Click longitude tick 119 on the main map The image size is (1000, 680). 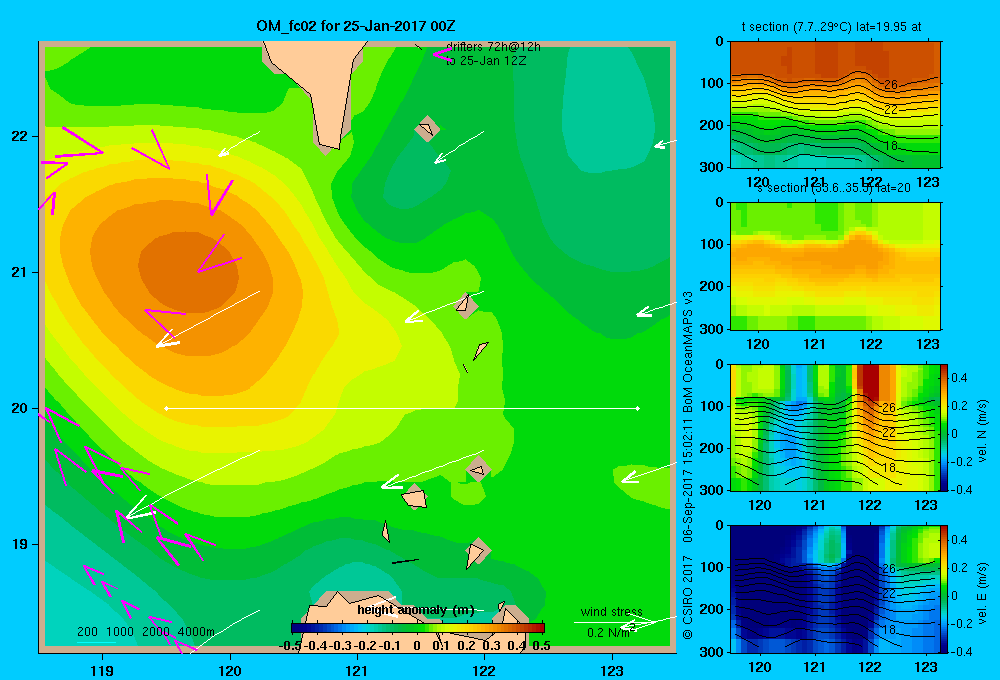[102, 670]
